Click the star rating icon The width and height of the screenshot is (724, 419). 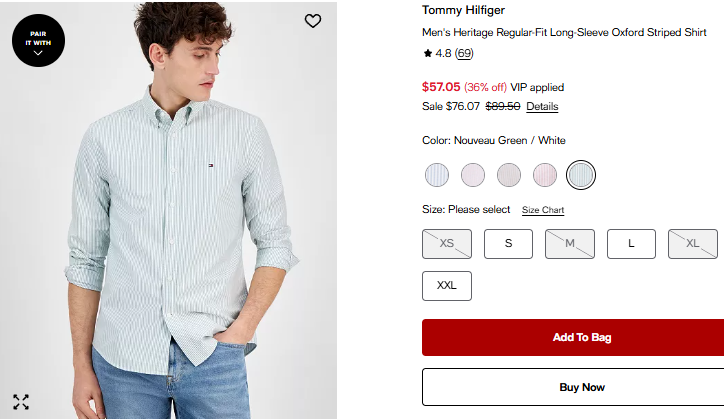click(x=428, y=54)
